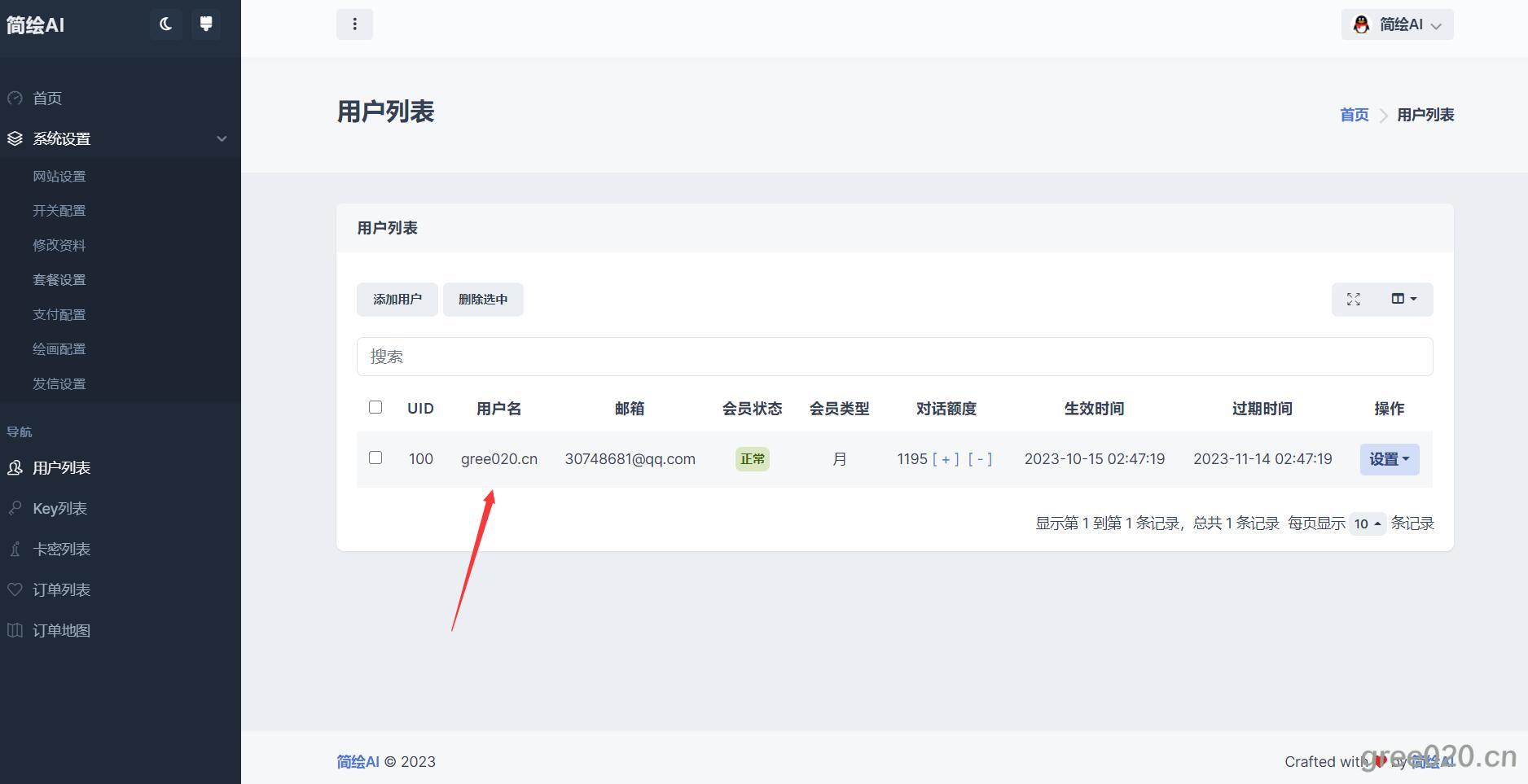Click the 添加用户 button
Viewport: 1528px width, 784px height.
(397, 300)
